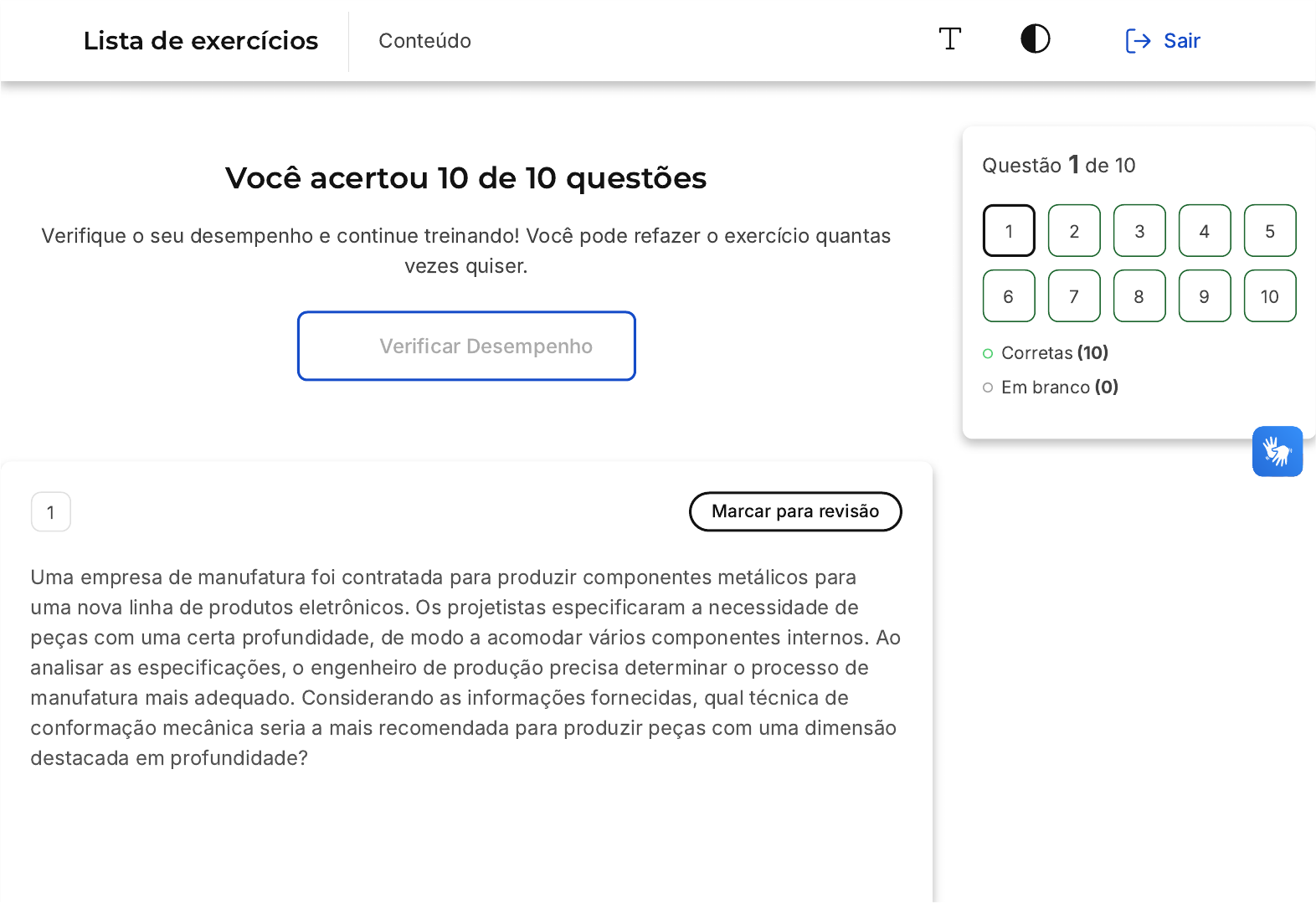Image resolution: width=1316 pixels, height=903 pixels.
Task: Jump to question 2
Action: click(x=1074, y=231)
